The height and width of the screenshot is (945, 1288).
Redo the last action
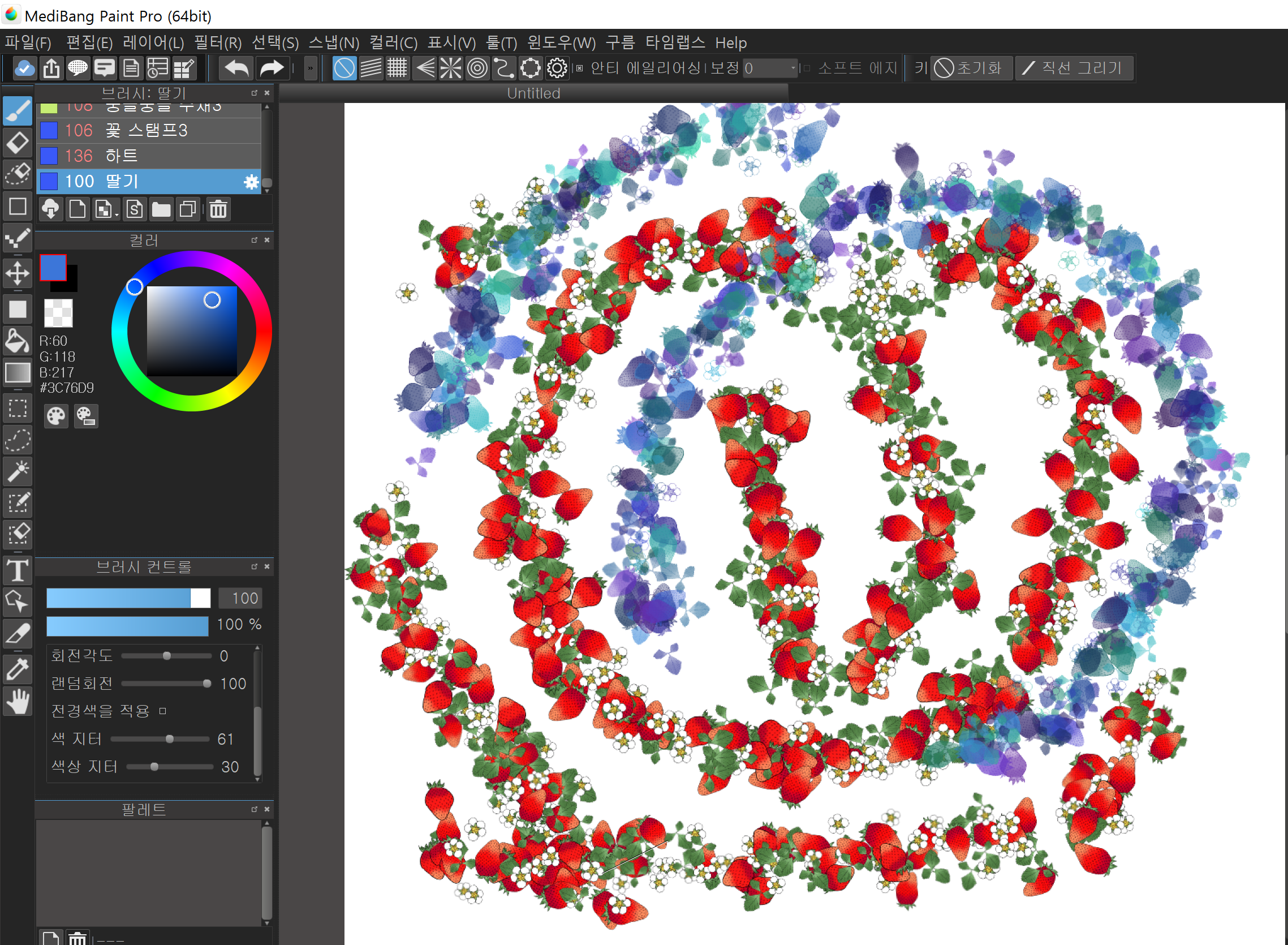pyautogui.click(x=272, y=68)
